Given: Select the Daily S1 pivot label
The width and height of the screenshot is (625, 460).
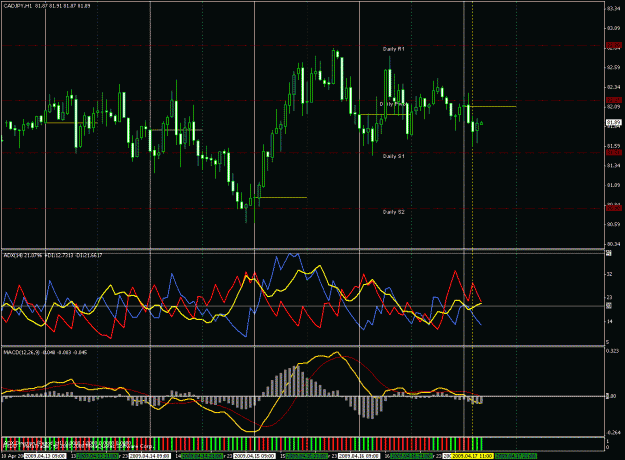Looking at the screenshot, I should click(x=393, y=156).
